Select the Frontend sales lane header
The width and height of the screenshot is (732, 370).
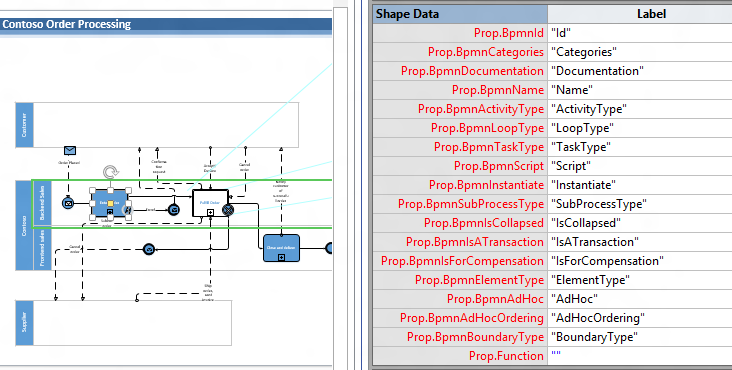point(42,249)
